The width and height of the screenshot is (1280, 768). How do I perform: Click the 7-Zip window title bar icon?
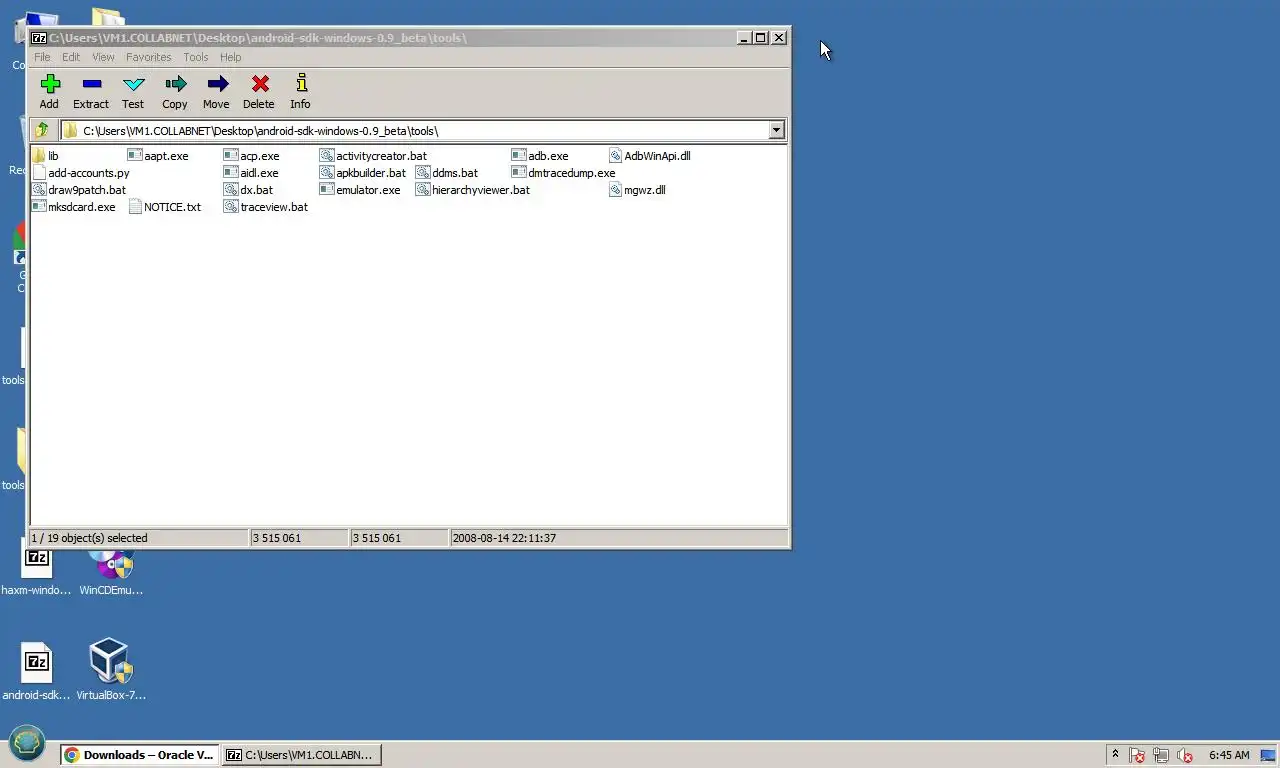(x=39, y=38)
